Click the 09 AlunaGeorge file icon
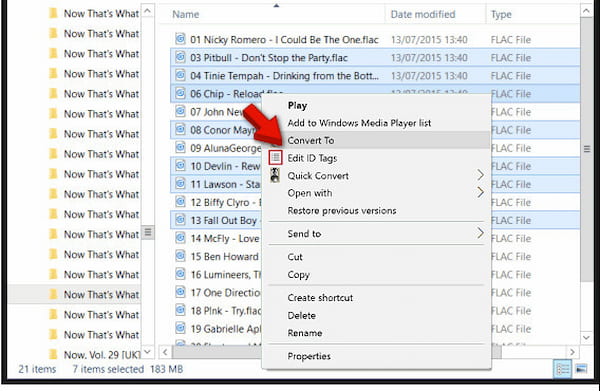600x391 pixels. [180, 147]
